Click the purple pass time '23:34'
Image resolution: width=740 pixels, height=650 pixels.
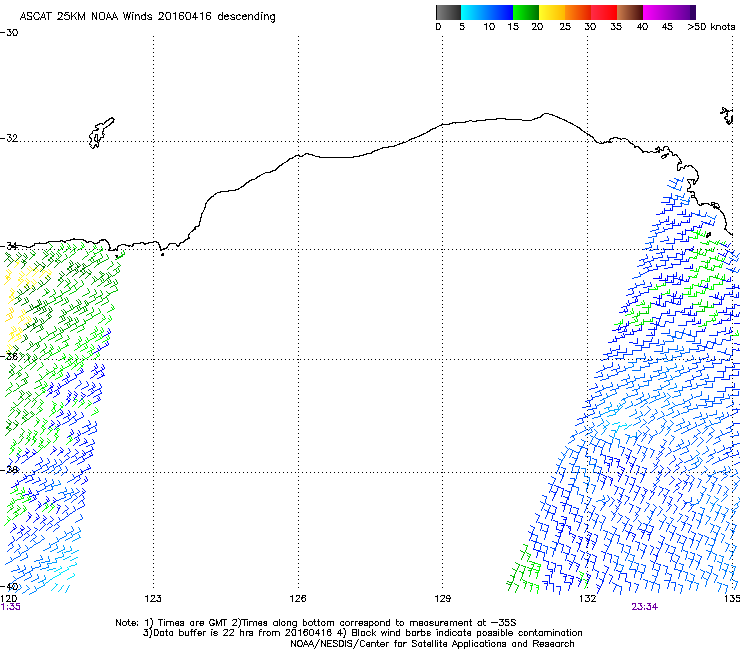(644, 607)
